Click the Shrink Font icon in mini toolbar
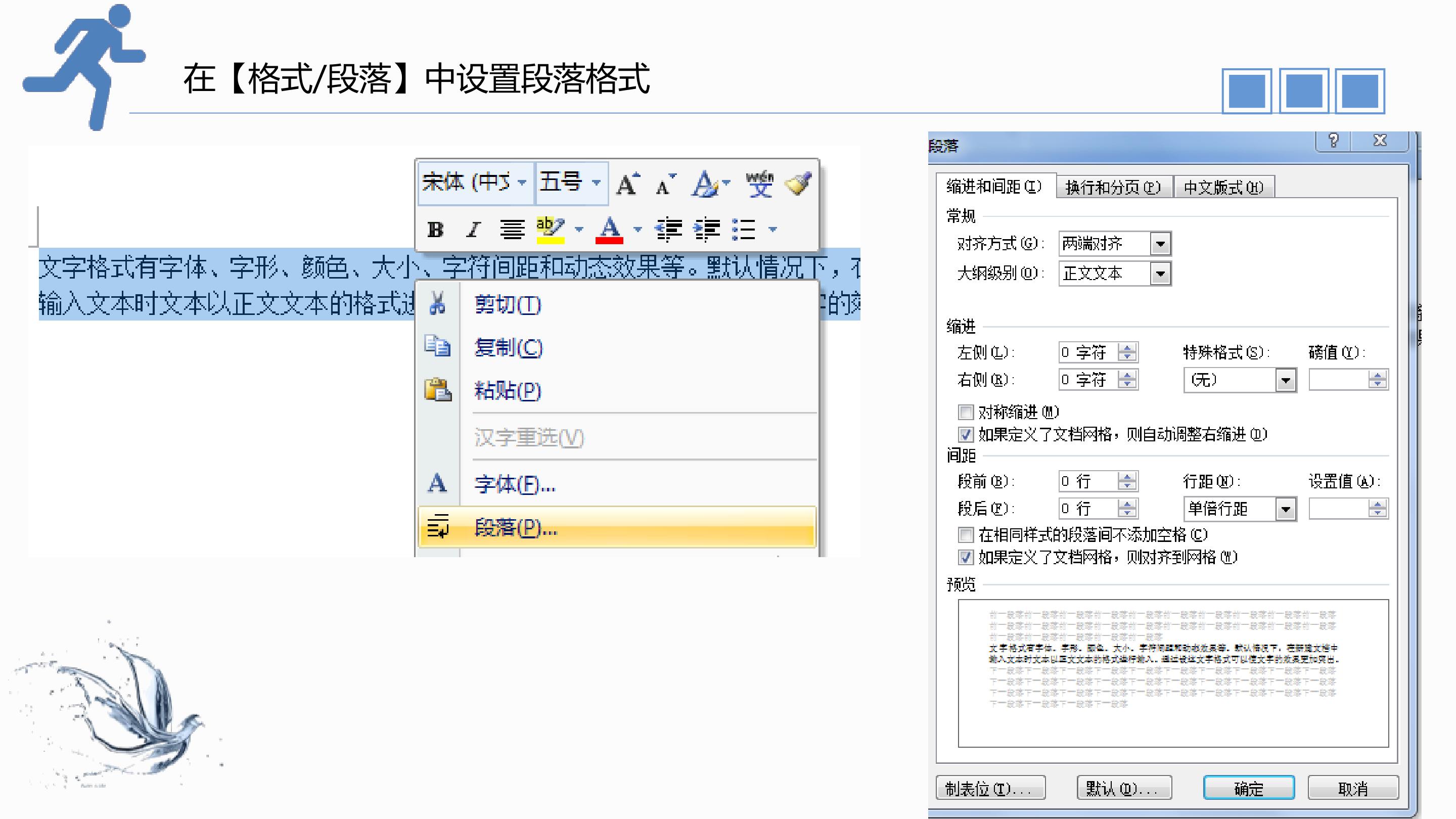Screen dimensions: 1456x819 pos(665,184)
